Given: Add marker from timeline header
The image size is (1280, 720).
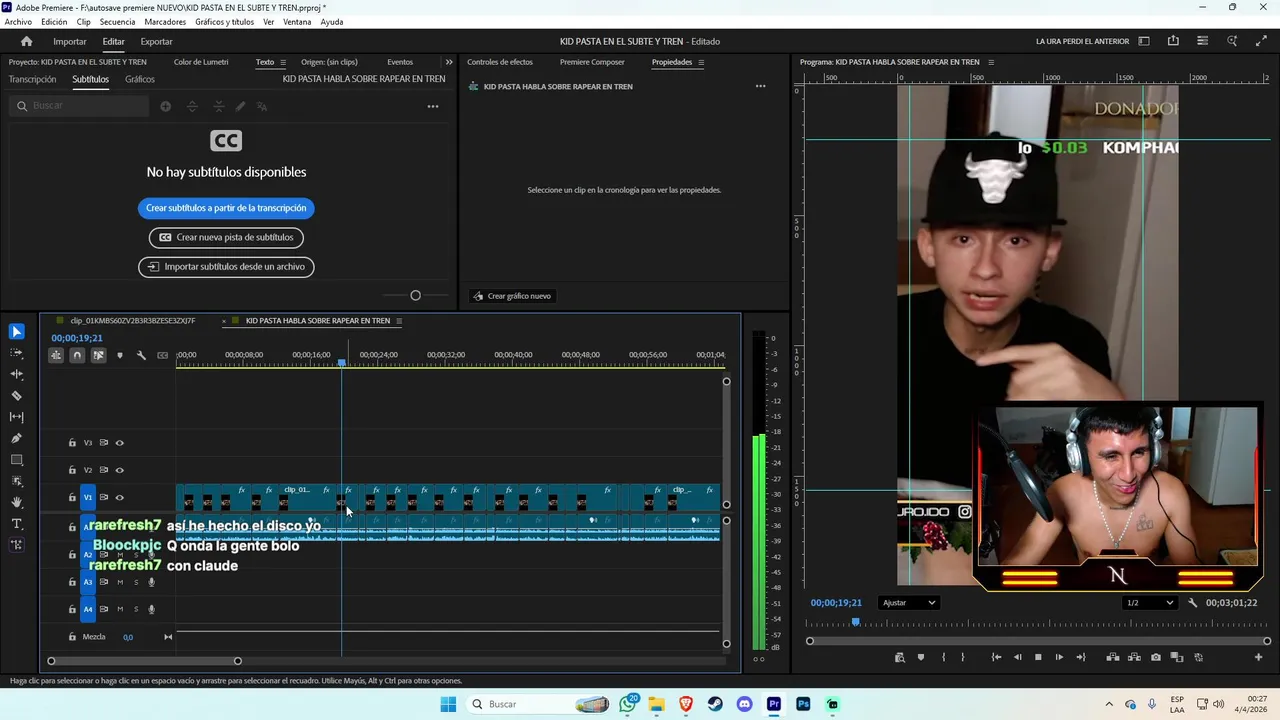Looking at the screenshot, I should coord(120,355).
